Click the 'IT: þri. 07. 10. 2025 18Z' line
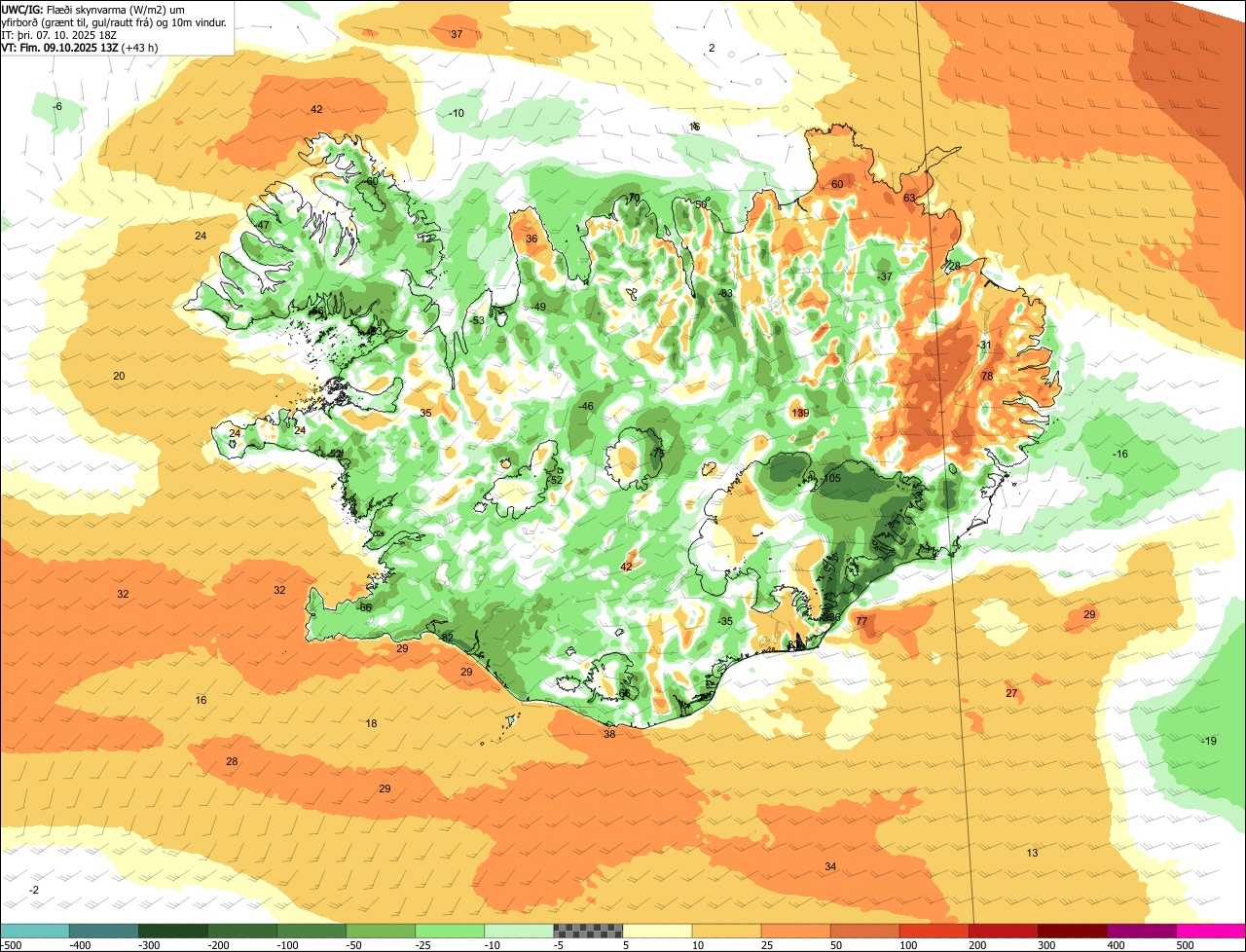The width and height of the screenshot is (1246, 952). 60,34
